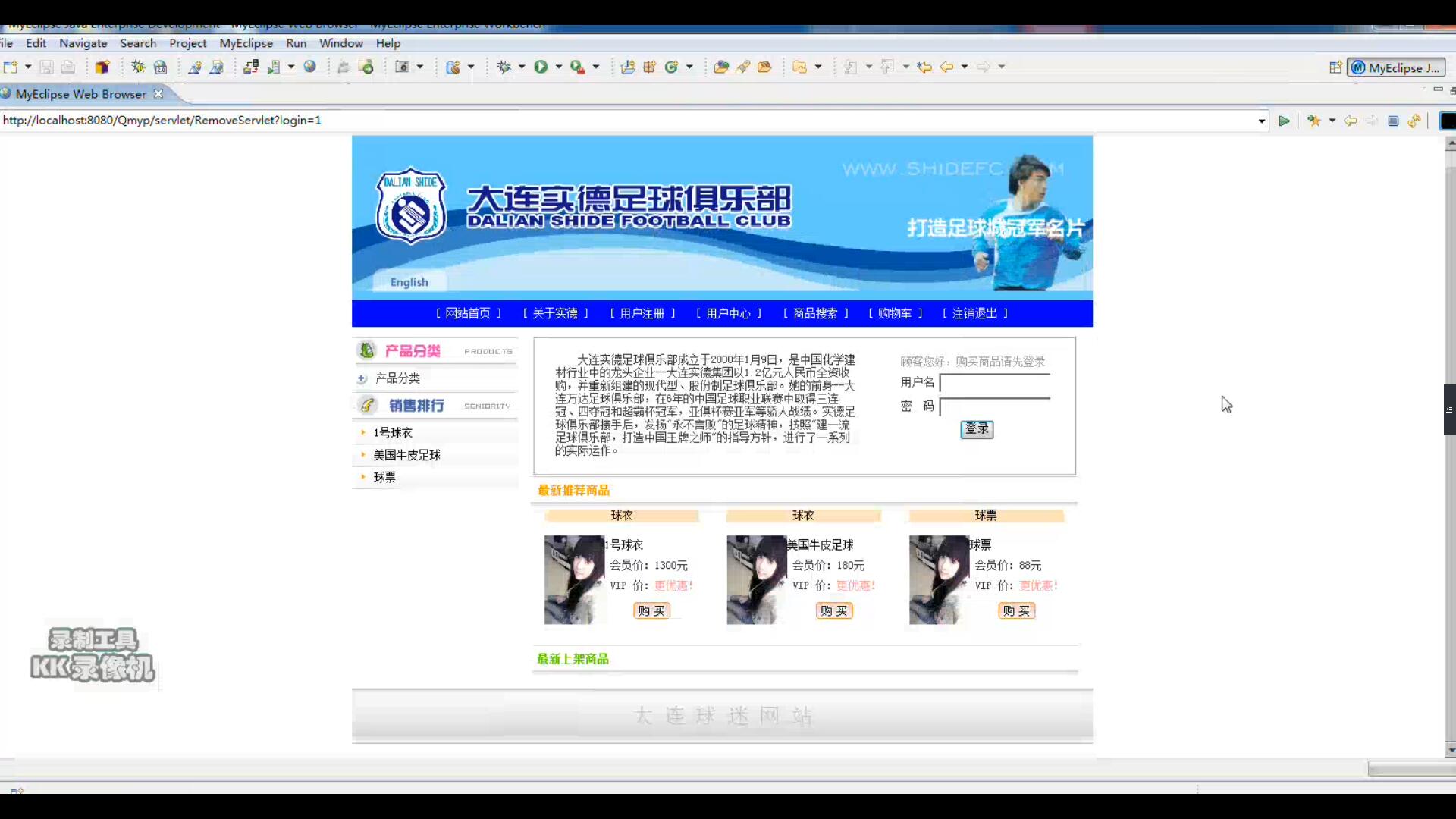This screenshot has height=819, width=1456.
Task: Open the Back navigation history dropdown
Action: (x=965, y=67)
